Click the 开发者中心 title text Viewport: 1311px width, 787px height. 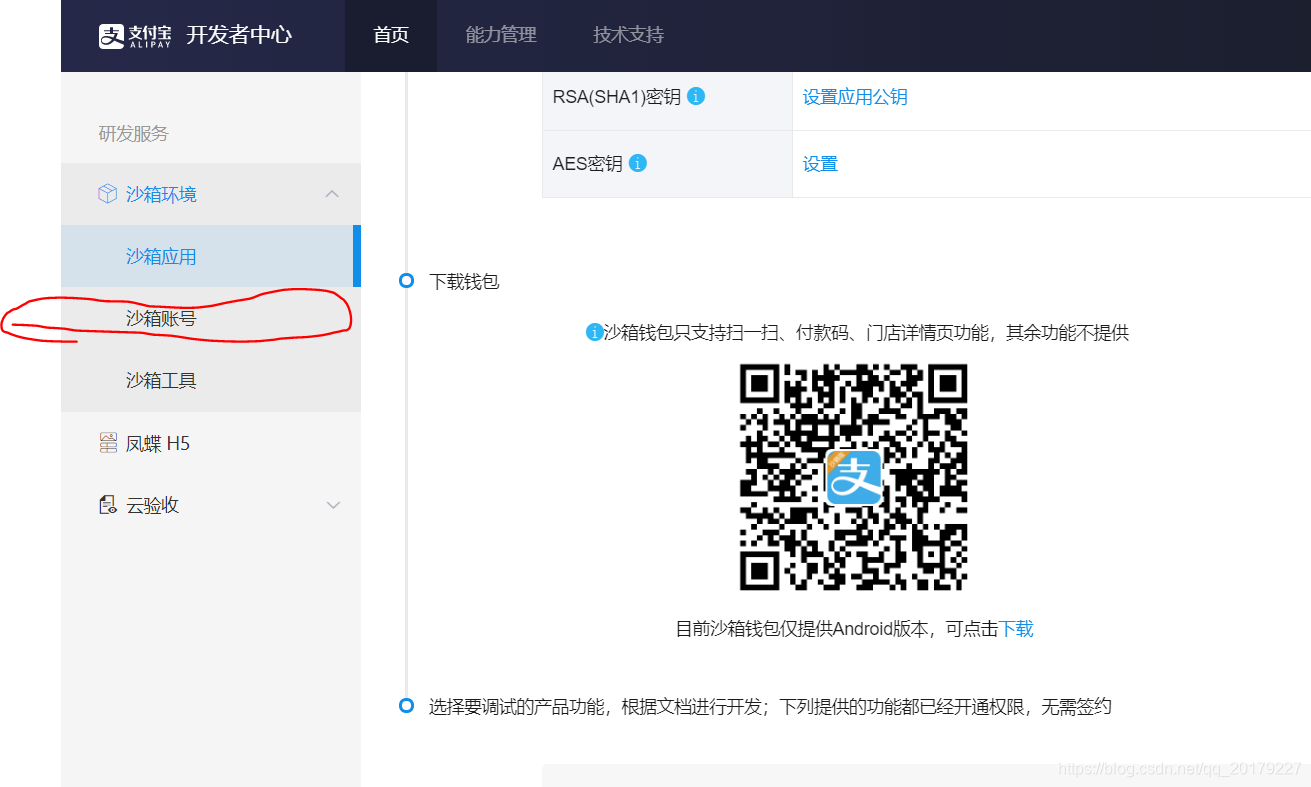(239, 35)
